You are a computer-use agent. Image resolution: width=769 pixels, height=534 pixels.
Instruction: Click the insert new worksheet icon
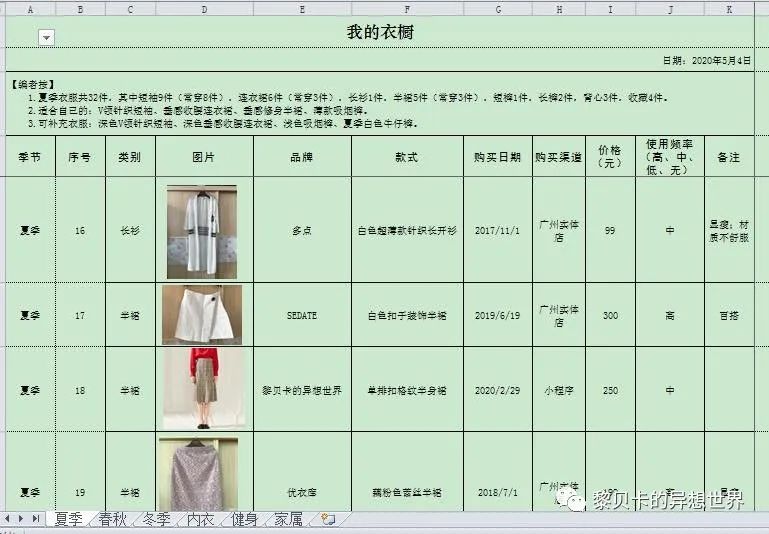[328, 519]
